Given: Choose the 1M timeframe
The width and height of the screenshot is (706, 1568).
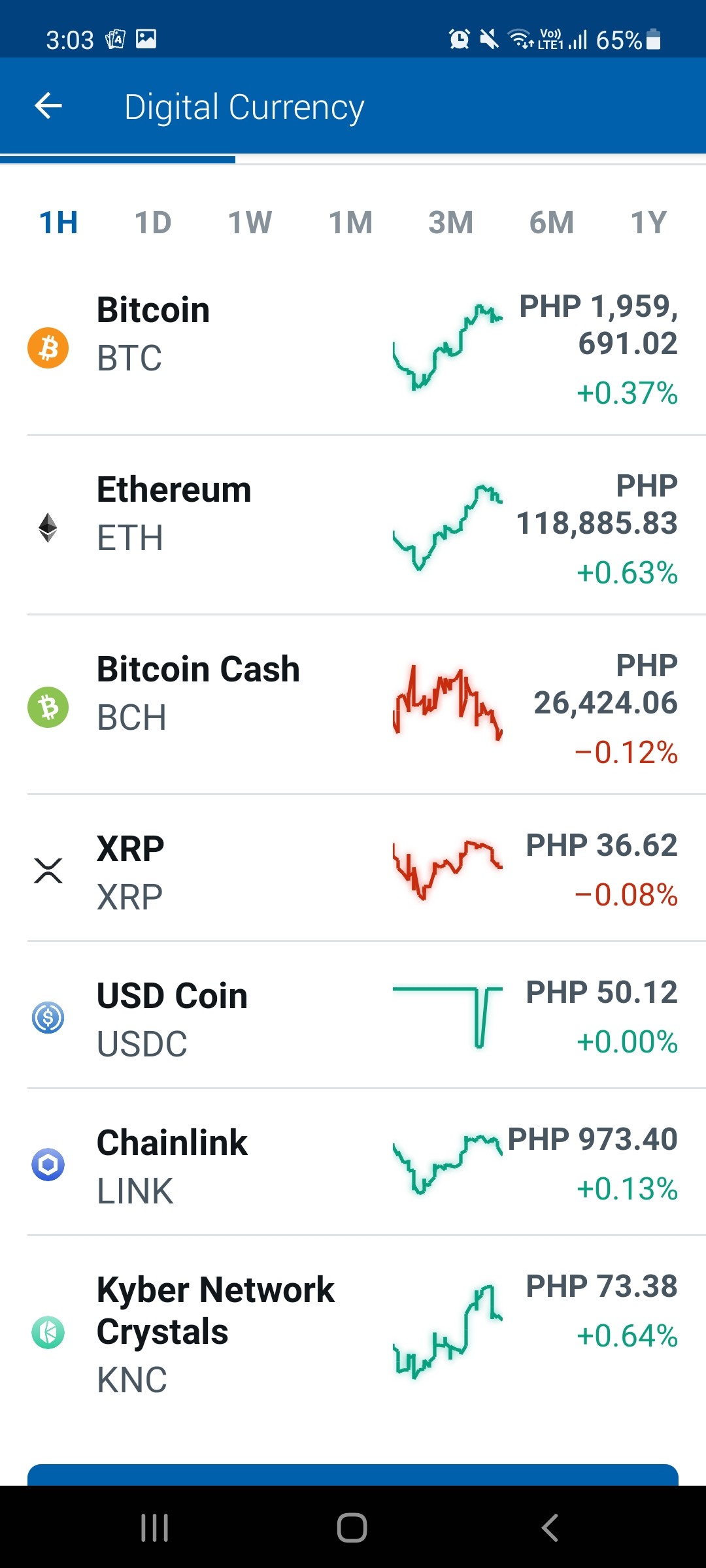Looking at the screenshot, I should 350,223.
